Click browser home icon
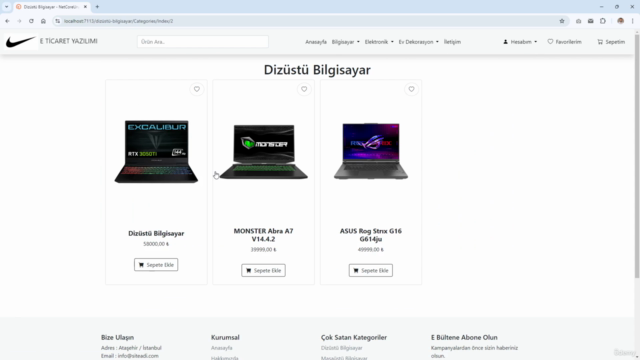The height and width of the screenshot is (360, 640). (43, 21)
